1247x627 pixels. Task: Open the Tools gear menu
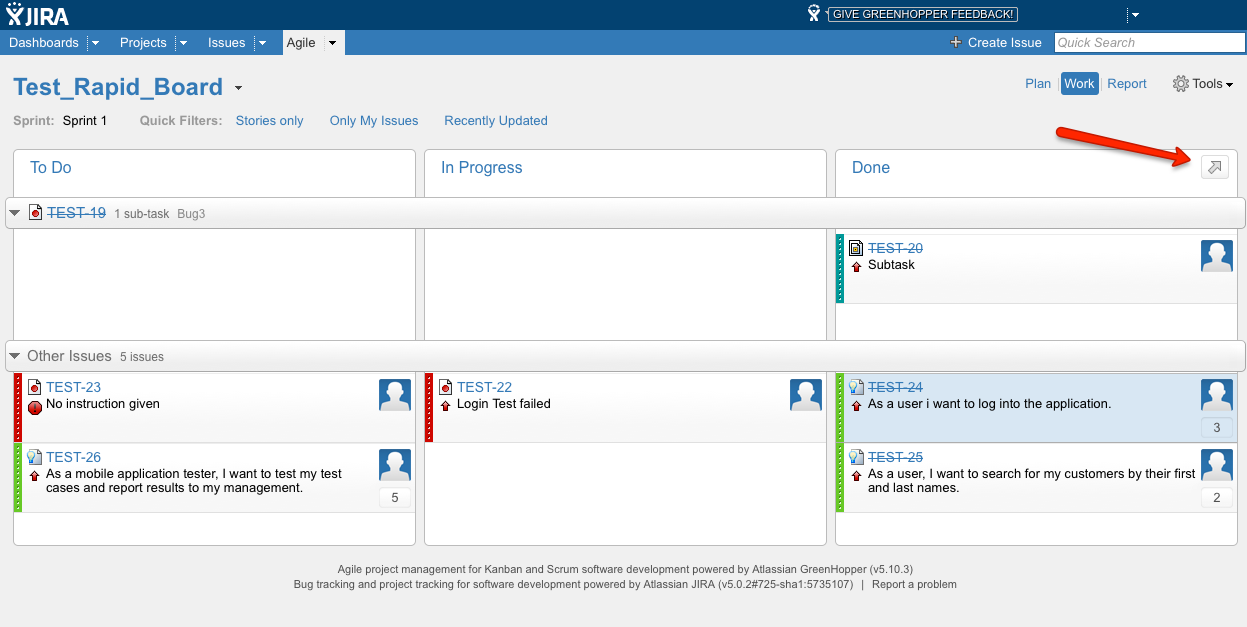(x=1202, y=84)
